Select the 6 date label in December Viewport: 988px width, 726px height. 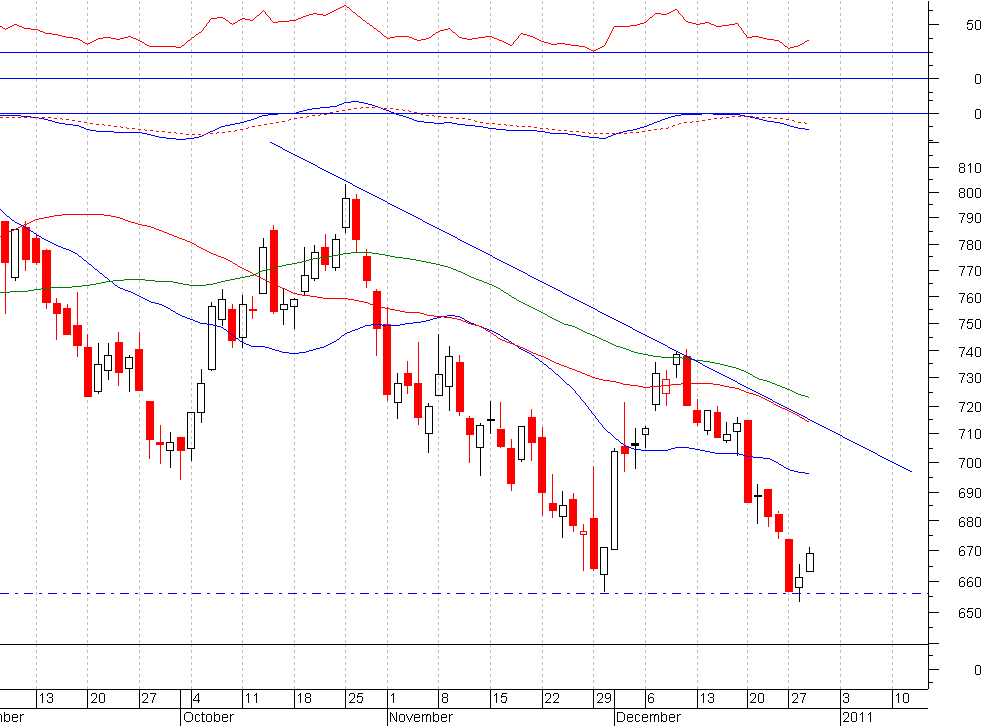(651, 698)
